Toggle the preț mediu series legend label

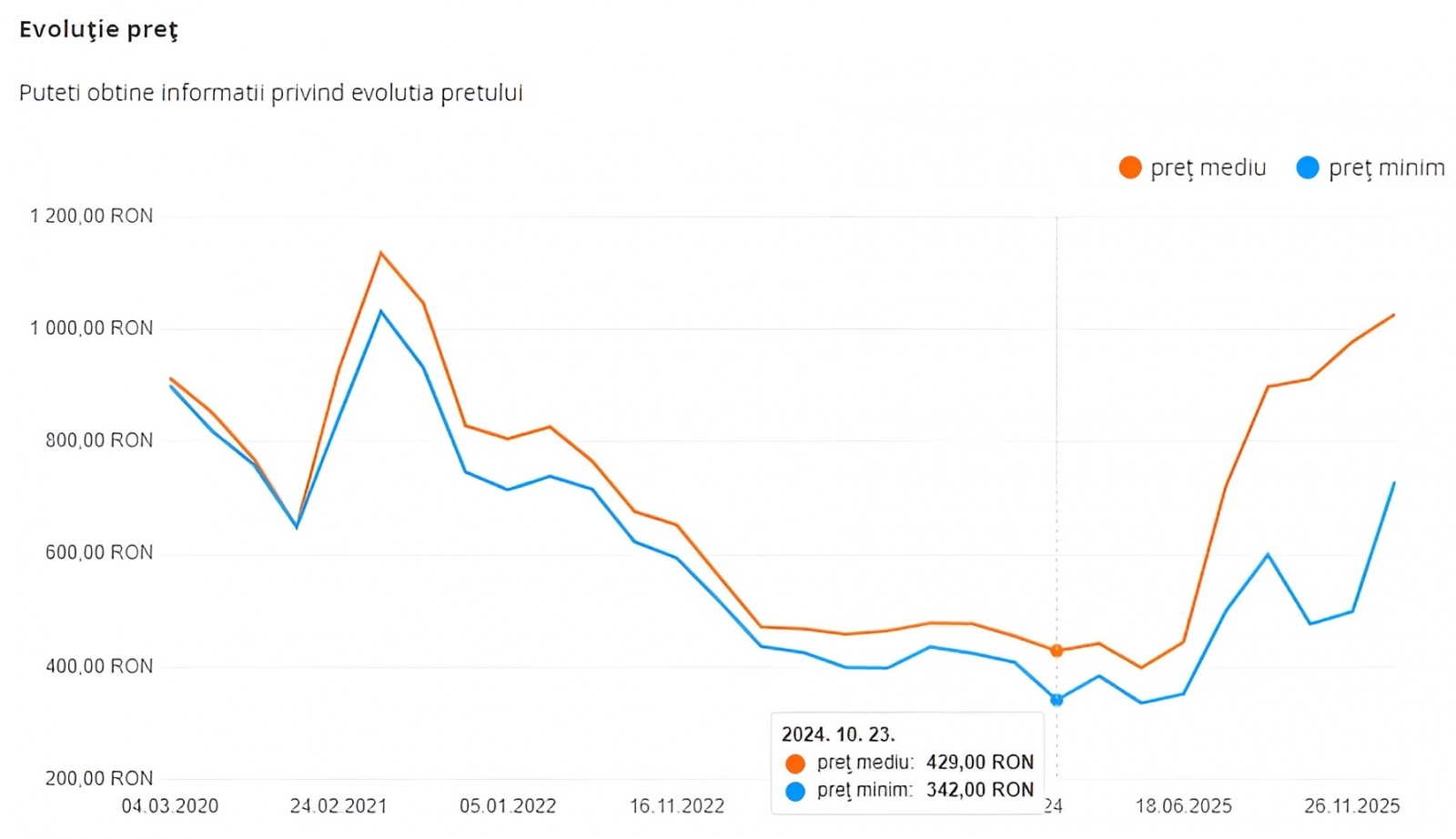[x=1208, y=168]
